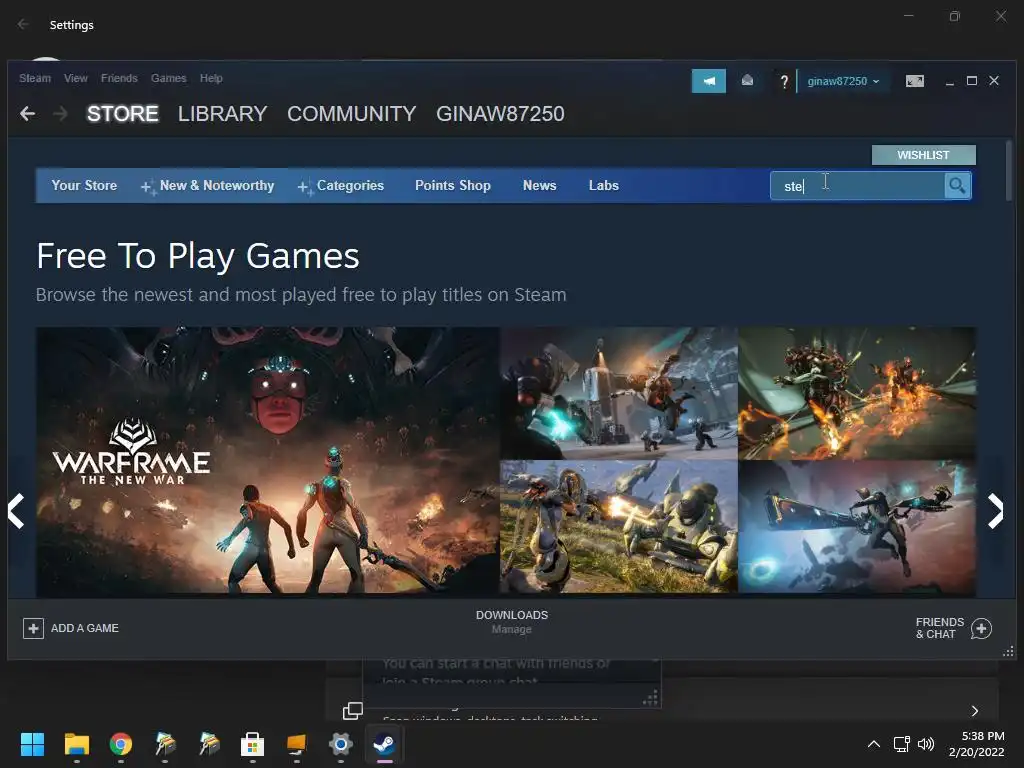Open the Steam inbox envelope icon
This screenshot has width=1024, height=768.
click(x=747, y=80)
